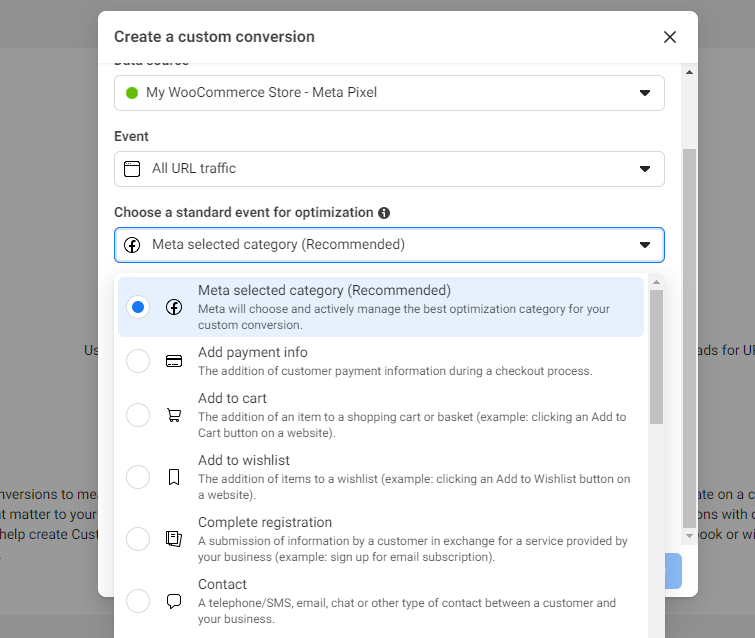Choose the Add to wishlist menu option text

(x=244, y=461)
